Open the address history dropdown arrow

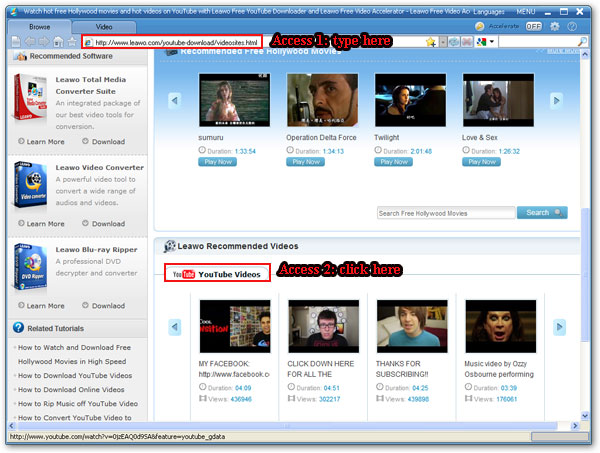[443, 42]
